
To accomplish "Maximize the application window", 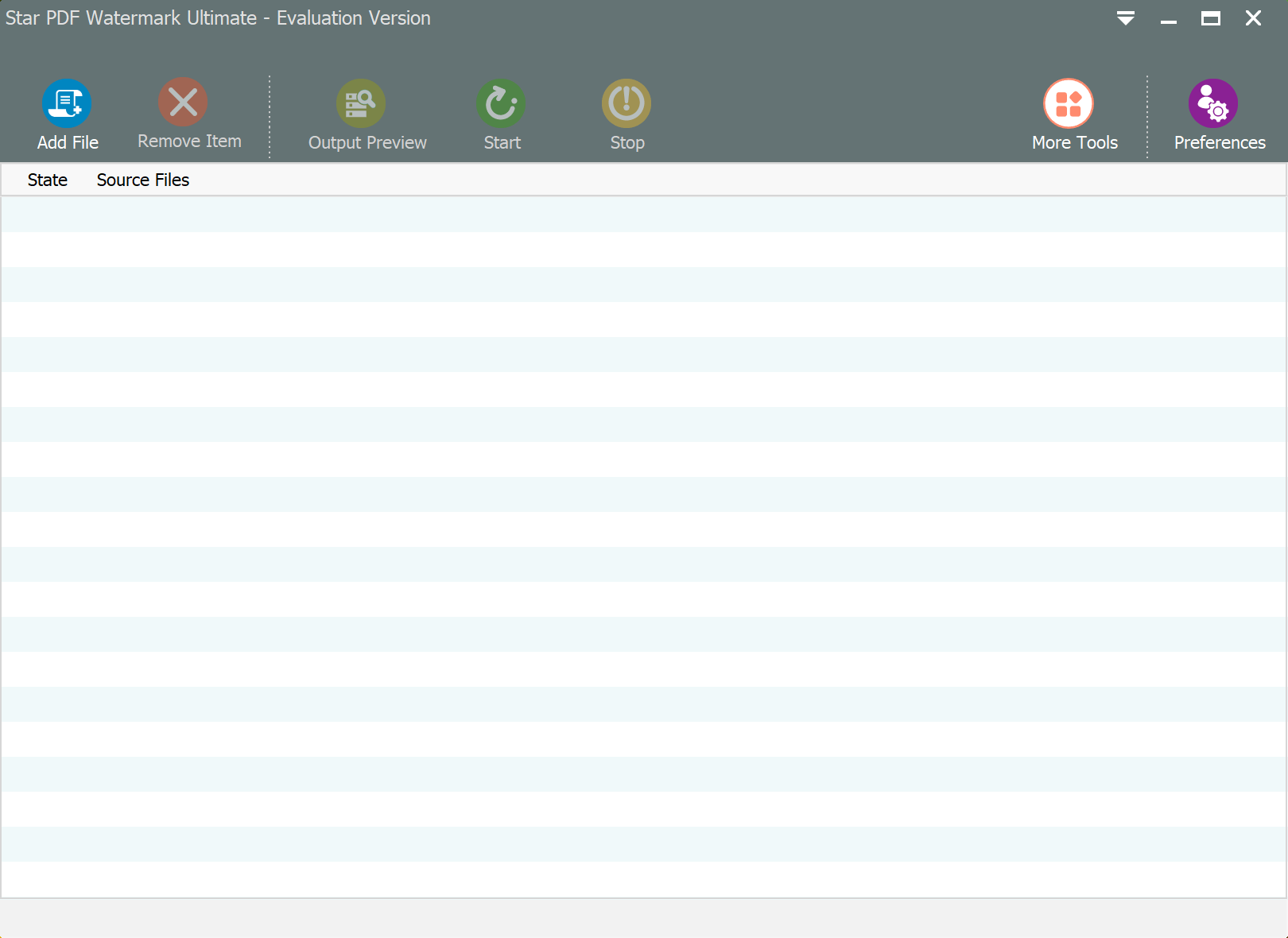I will [x=1210, y=18].
